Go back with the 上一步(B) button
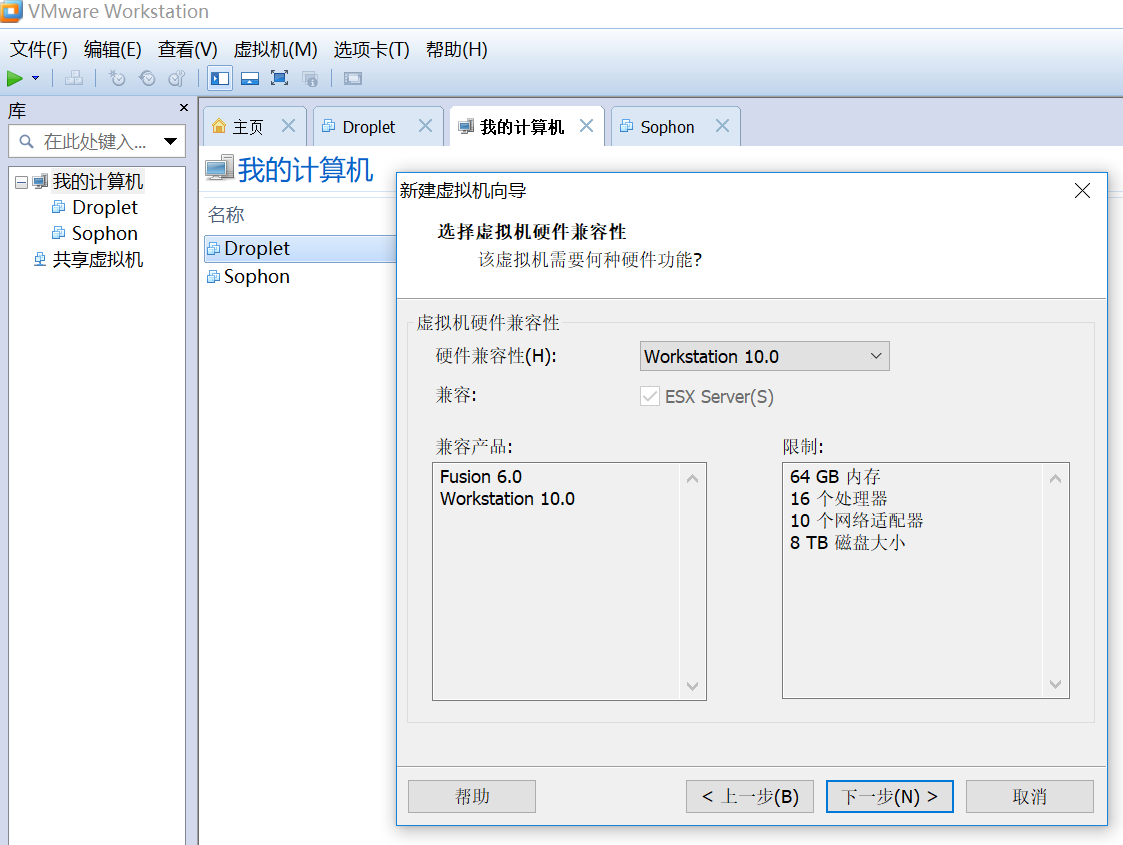The width and height of the screenshot is (1123, 845). pos(750,796)
